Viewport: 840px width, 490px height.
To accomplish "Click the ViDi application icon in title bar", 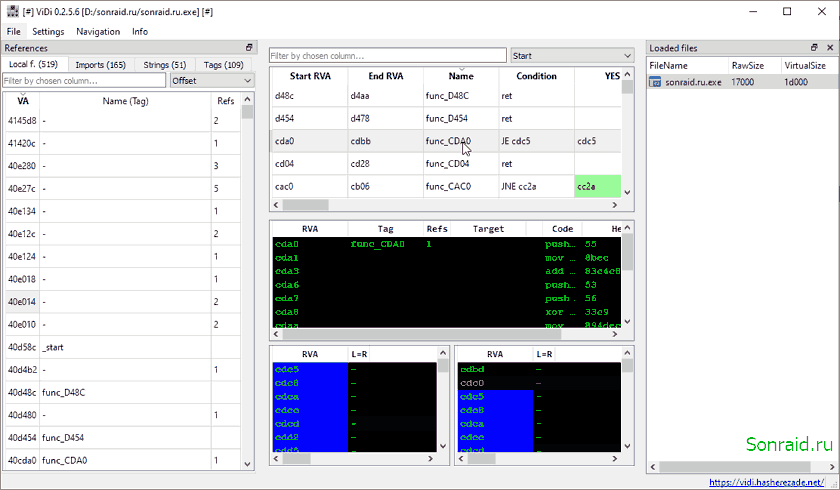I will pos(12,11).
